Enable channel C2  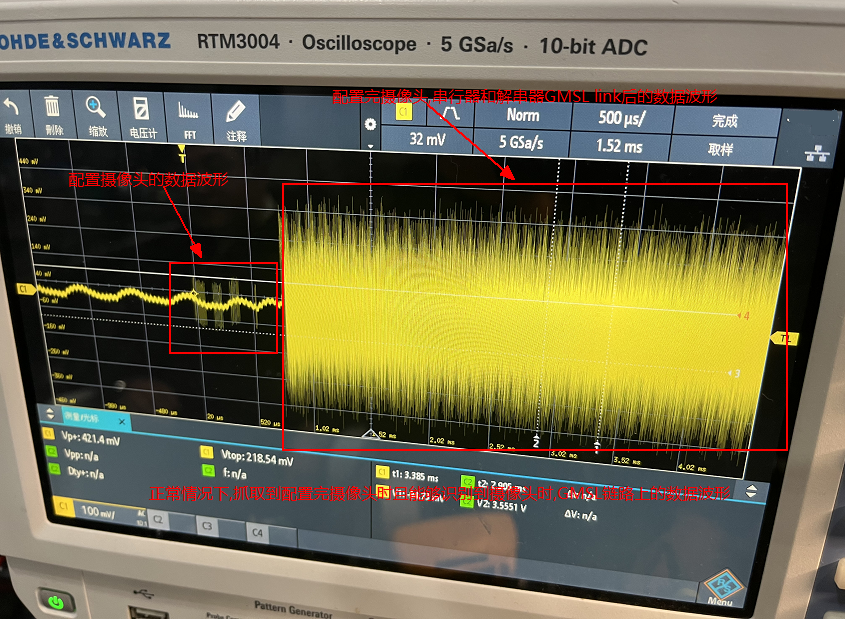pyautogui.click(x=158, y=520)
